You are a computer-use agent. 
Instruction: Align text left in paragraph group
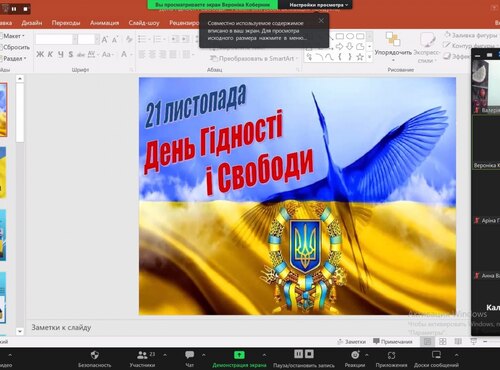[x=142, y=54]
